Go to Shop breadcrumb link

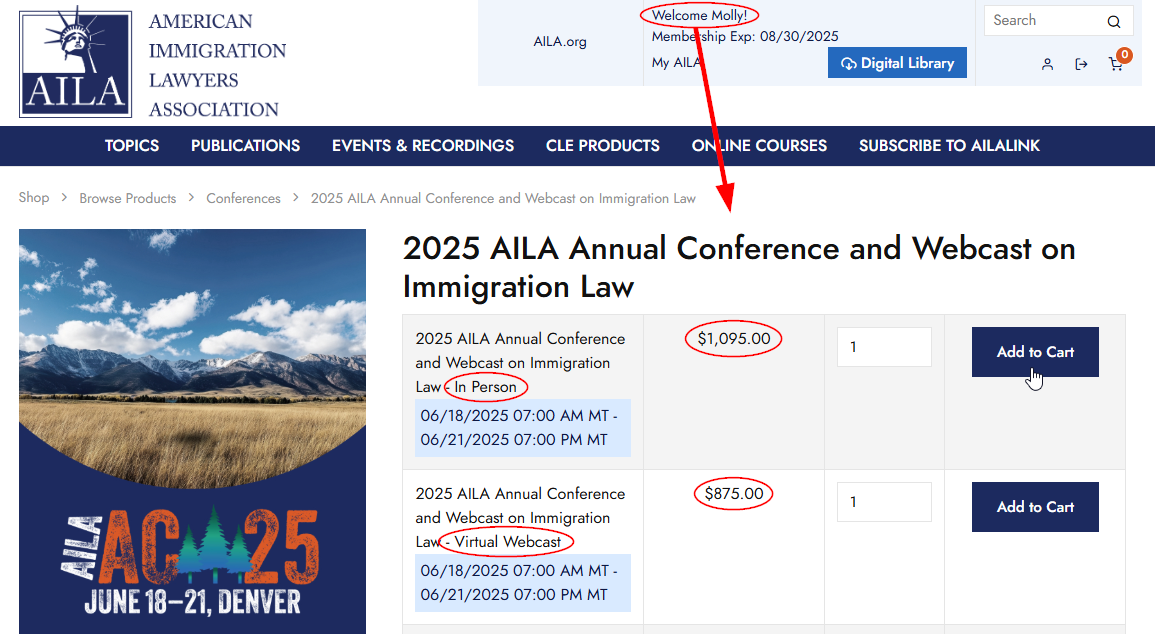(34, 198)
